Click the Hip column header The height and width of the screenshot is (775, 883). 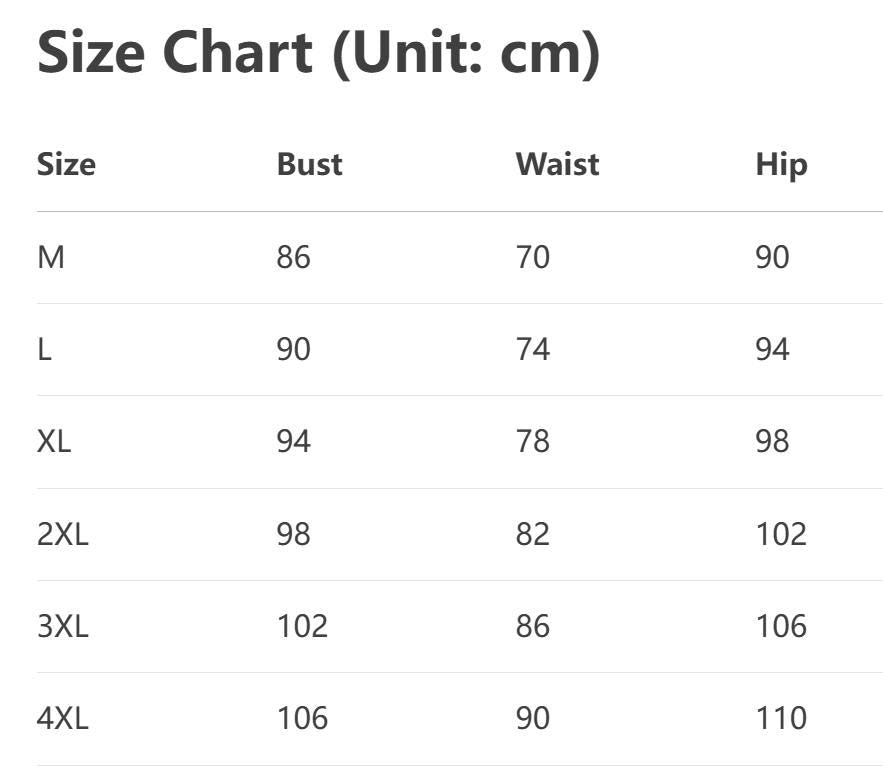tap(781, 164)
